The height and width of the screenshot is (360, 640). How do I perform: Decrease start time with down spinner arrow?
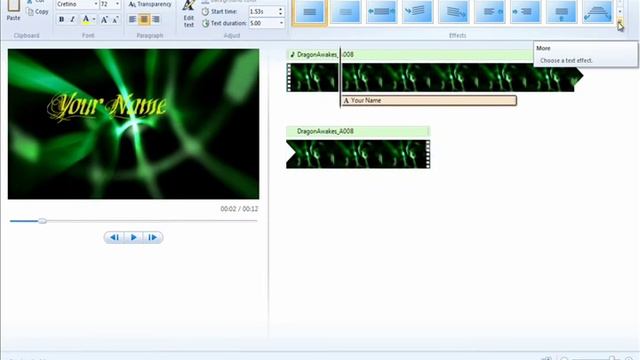click(280, 14)
